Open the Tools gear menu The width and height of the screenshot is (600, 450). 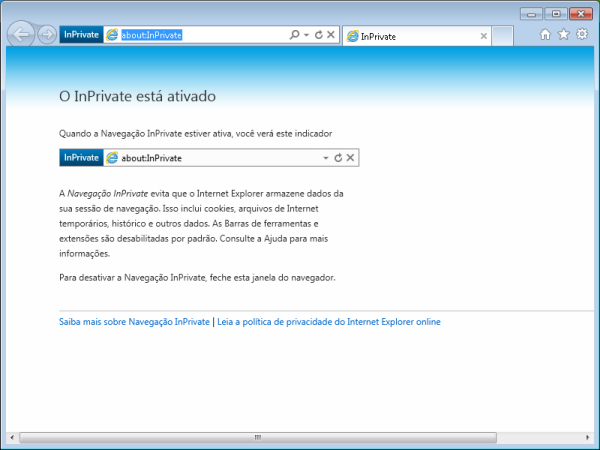[581, 35]
